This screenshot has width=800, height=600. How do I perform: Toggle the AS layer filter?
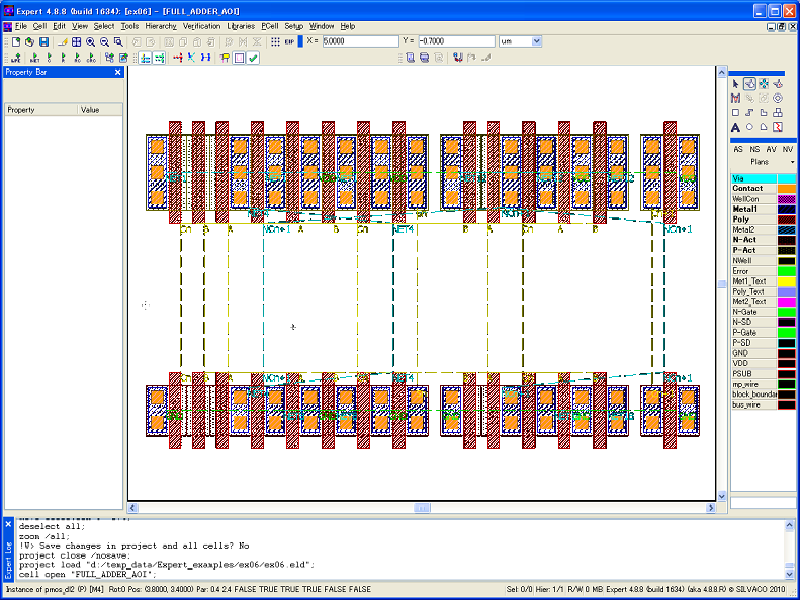coord(738,149)
